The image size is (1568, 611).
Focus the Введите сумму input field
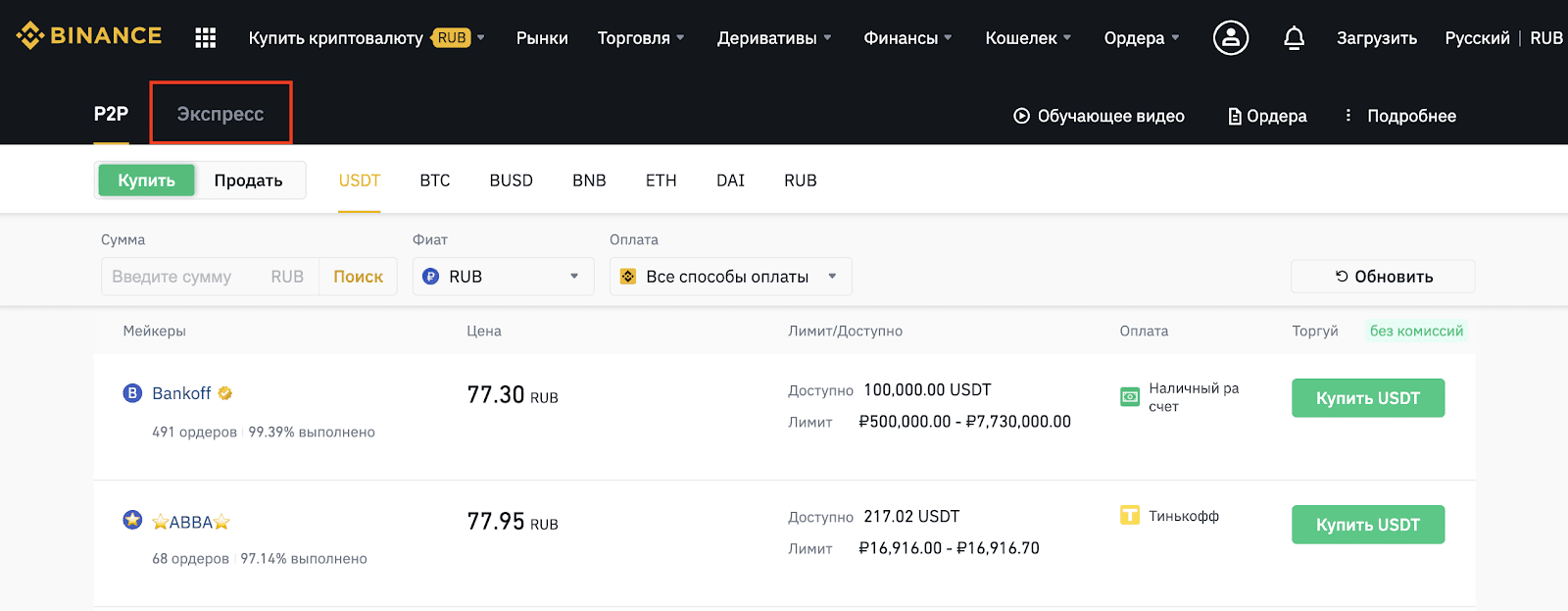coord(210,277)
